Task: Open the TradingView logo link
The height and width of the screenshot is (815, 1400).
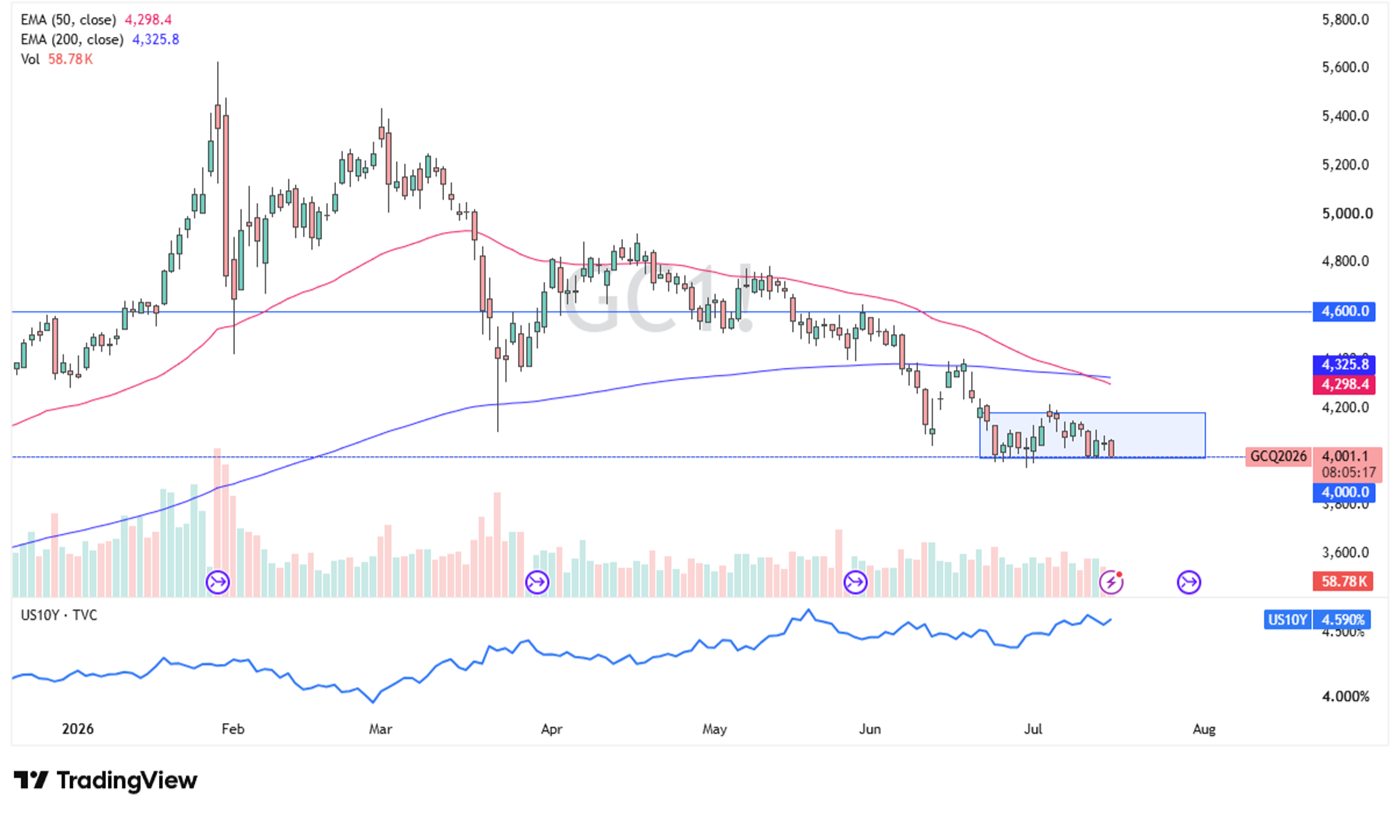Action: [x=106, y=781]
